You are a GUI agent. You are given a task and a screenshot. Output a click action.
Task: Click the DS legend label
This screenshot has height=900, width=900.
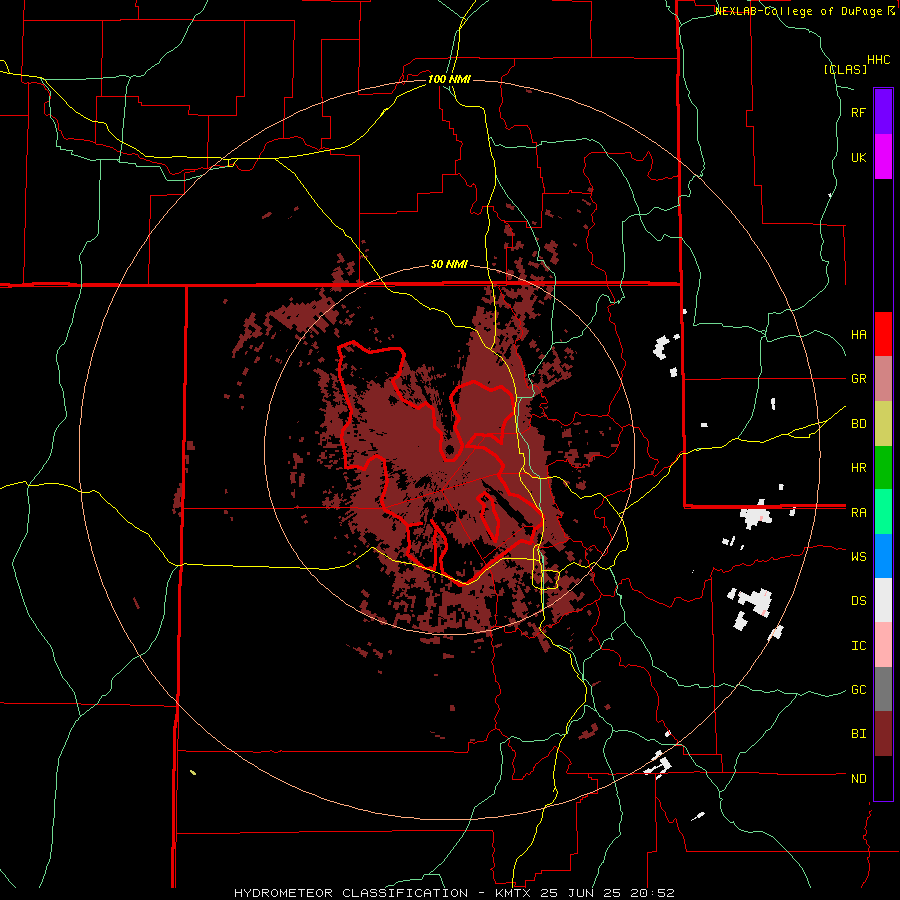pos(858,601)
